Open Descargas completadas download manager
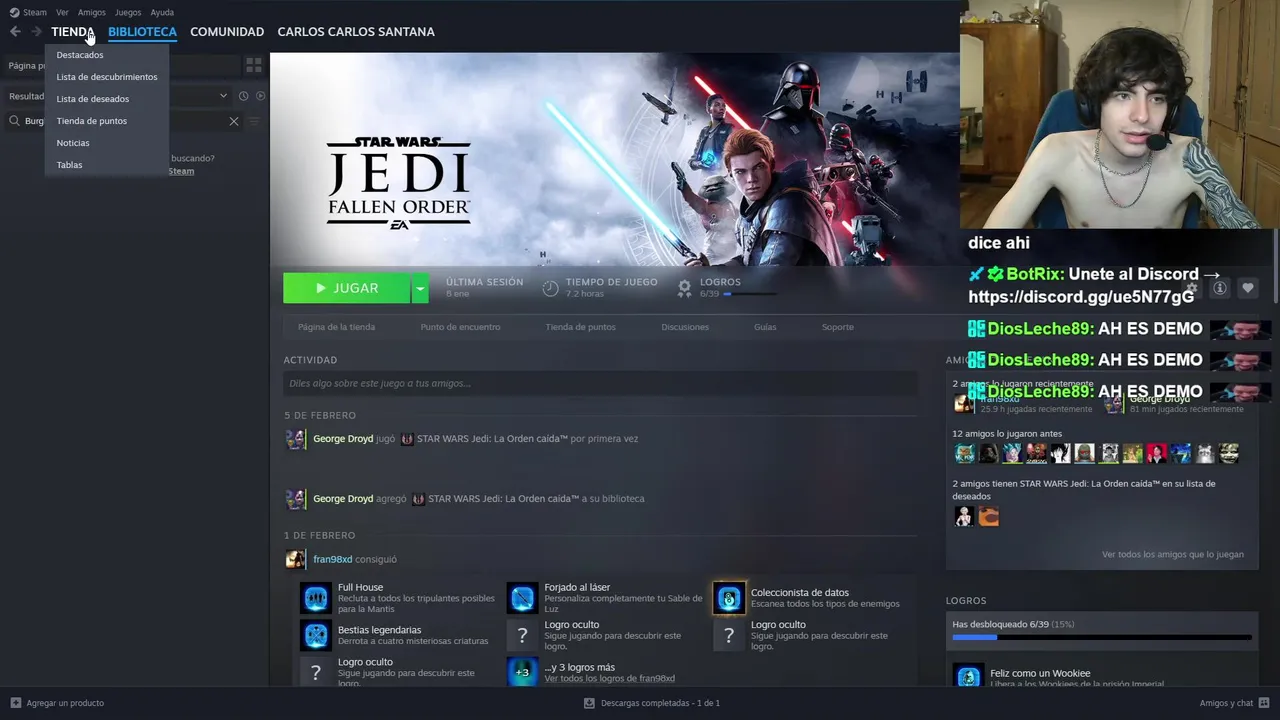The image size is (1280, 720). (x=652, y=703)
